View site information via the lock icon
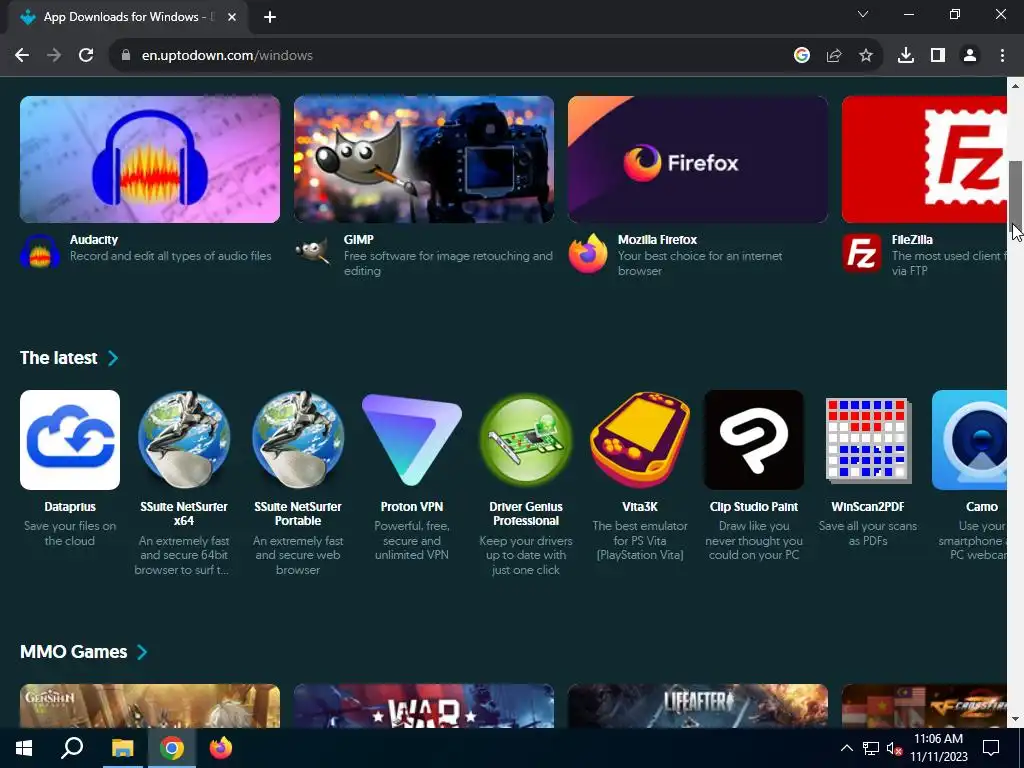This screenshot has width=1024, height=768. (x=126, y=56)
